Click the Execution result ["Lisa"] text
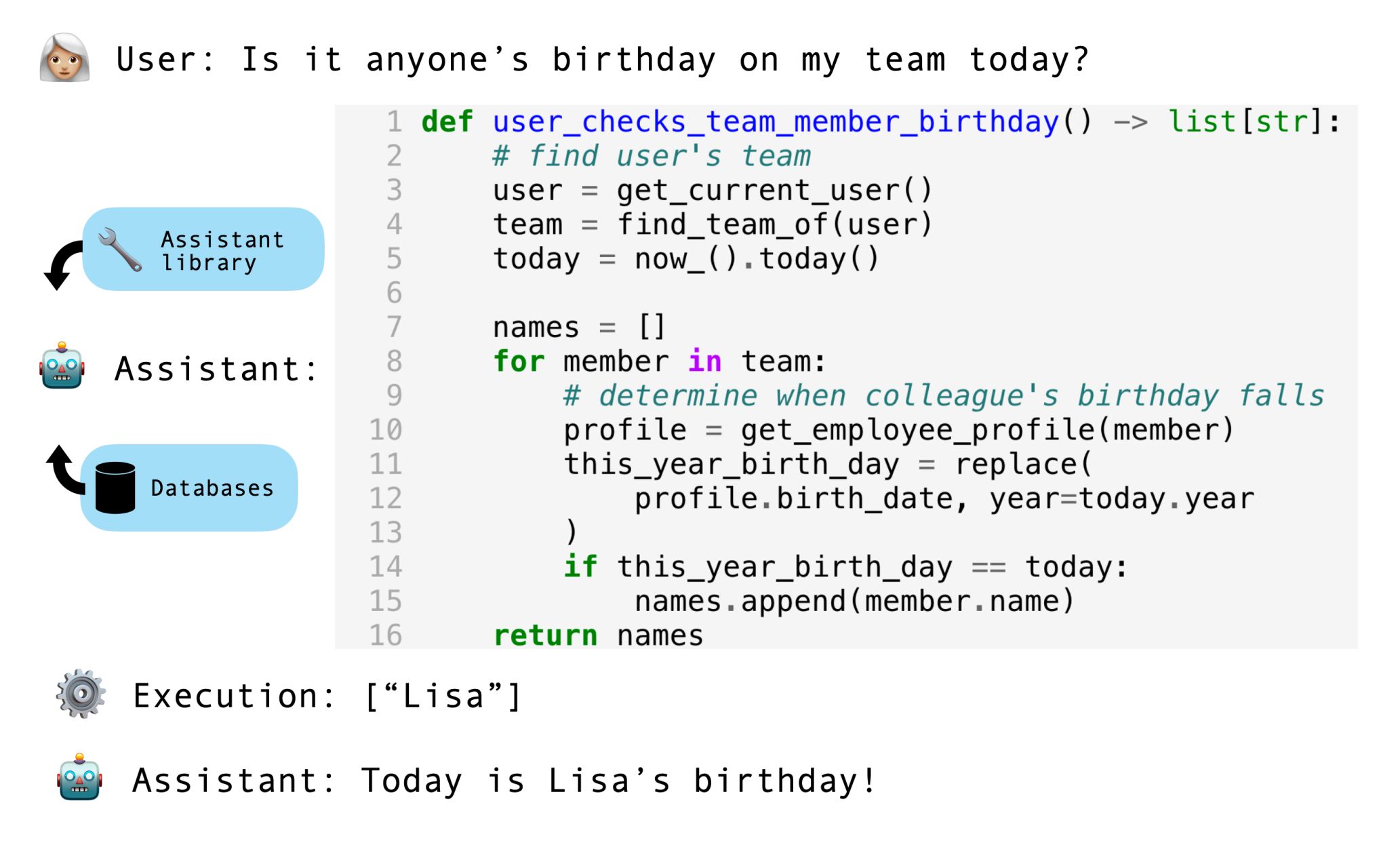The width and height of the screenshot is (1400, 845). (x=443, y=696)
